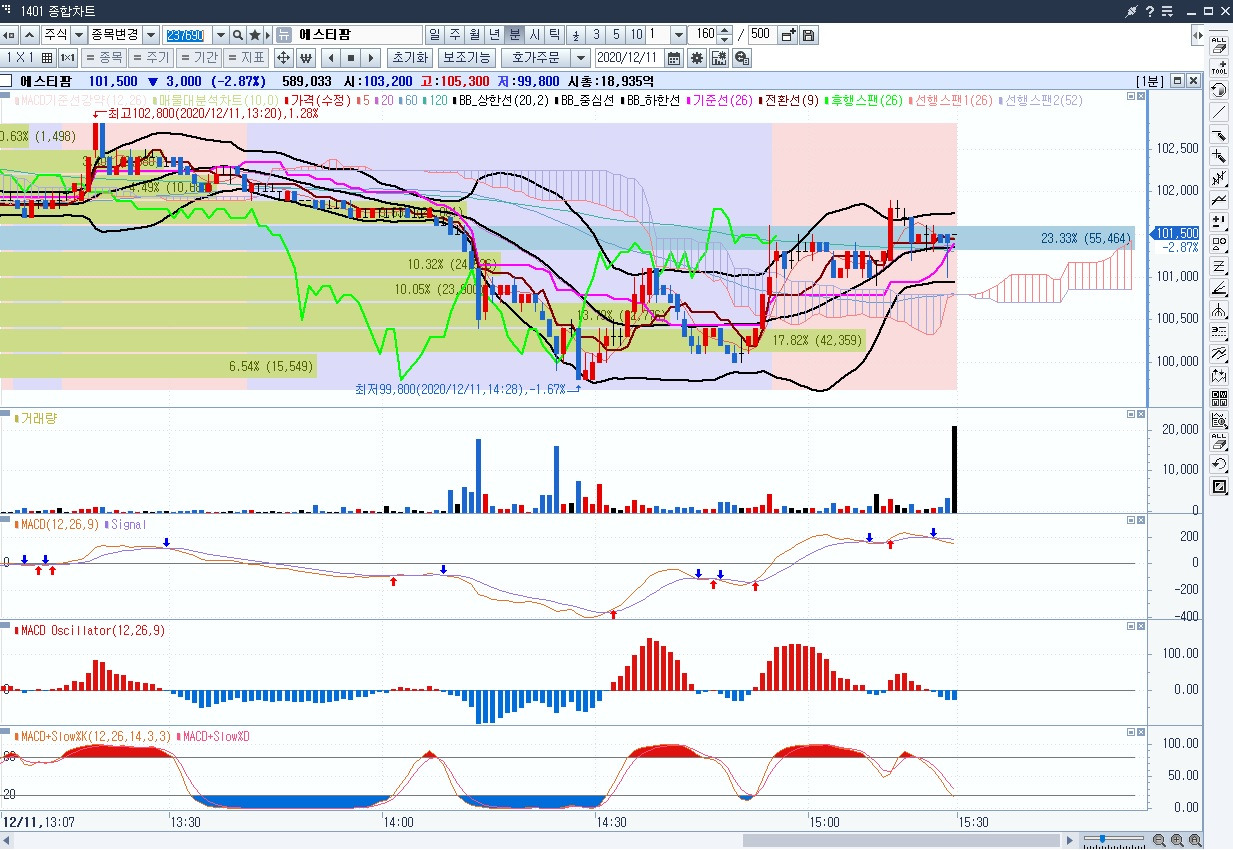Toggle the 후행스팬(26) legend item

[x=864, y=101]
